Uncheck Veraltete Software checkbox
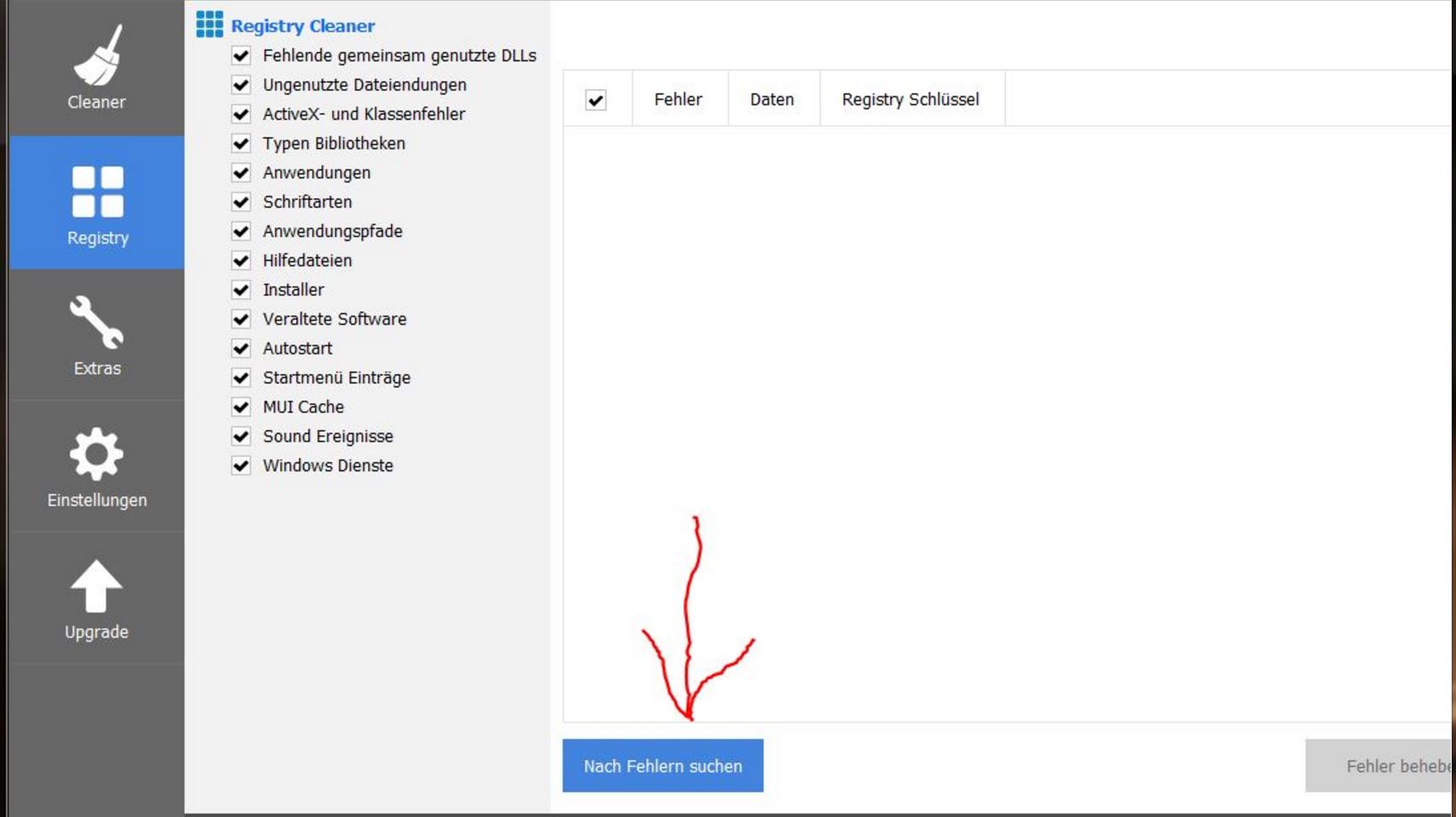Viewport: 1456px width, 817px height. click(x=241, y=319)
